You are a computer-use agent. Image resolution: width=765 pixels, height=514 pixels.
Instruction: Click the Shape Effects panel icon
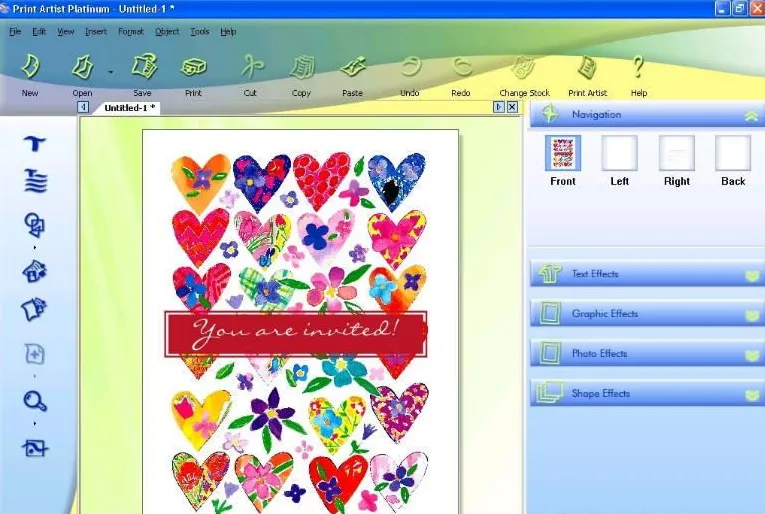[549, 393]
